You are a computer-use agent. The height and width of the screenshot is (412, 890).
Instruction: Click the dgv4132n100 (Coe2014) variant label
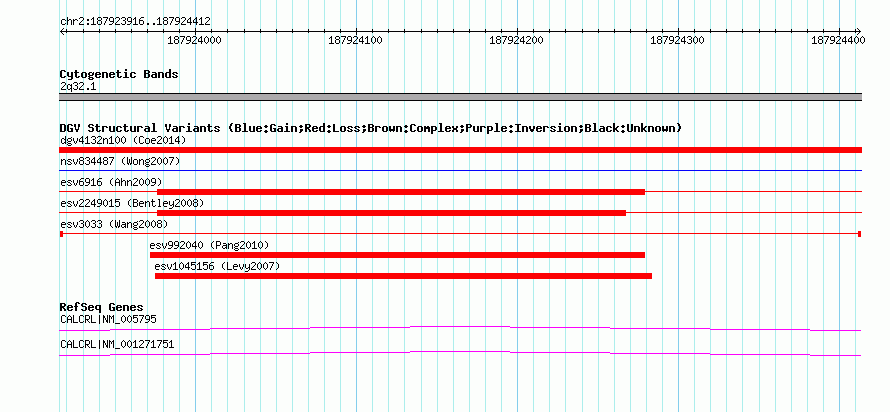coord(123,140)
